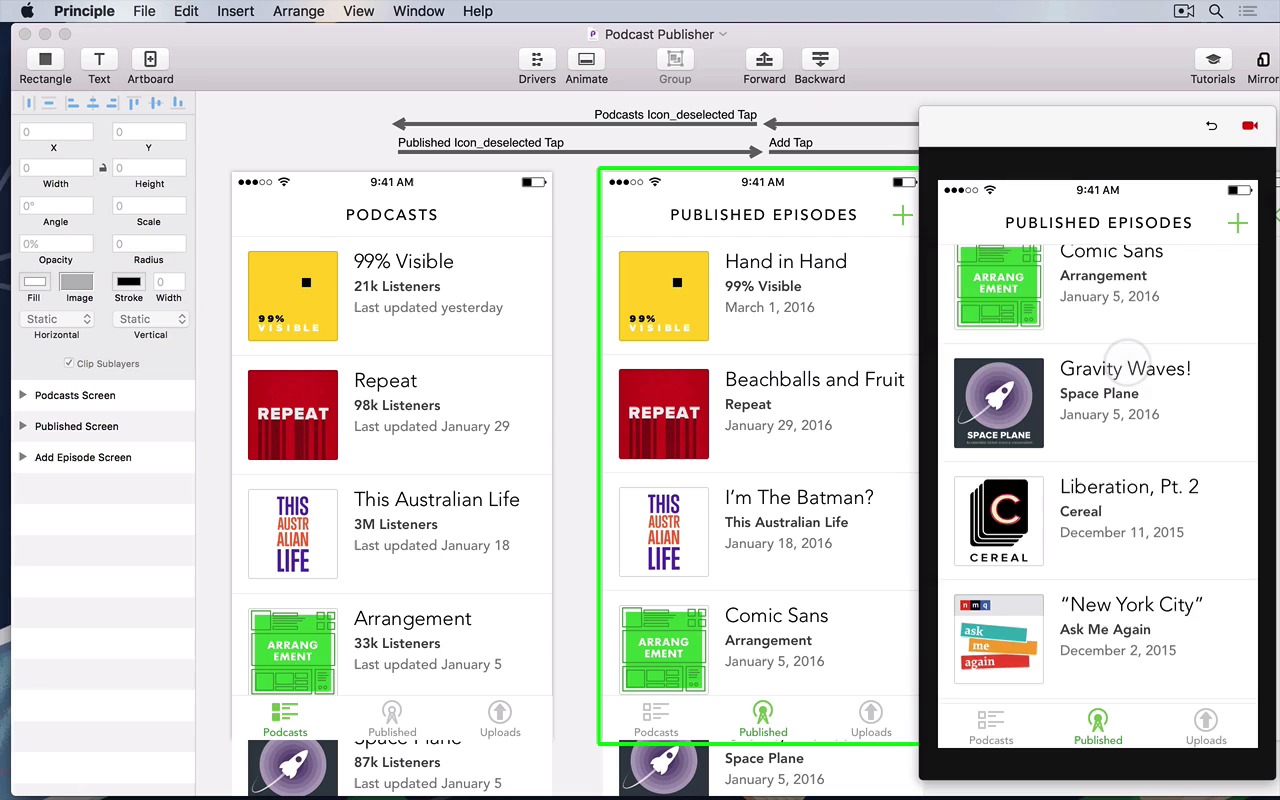Expand Published Screen layer

click(23, 426)
